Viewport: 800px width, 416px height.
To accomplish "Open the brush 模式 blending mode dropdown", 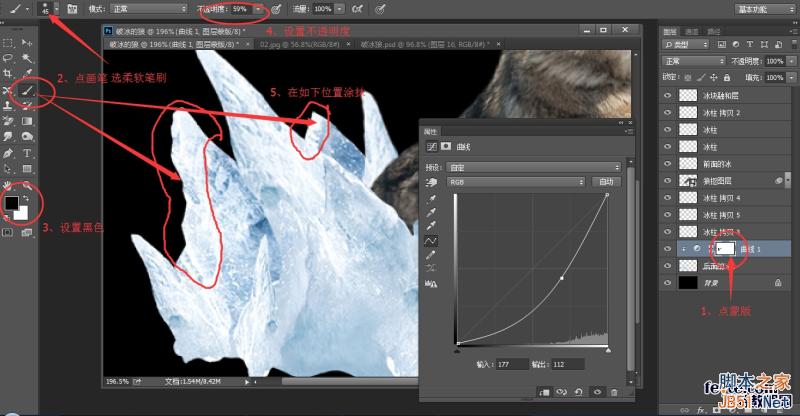I will tap(147, 9).
